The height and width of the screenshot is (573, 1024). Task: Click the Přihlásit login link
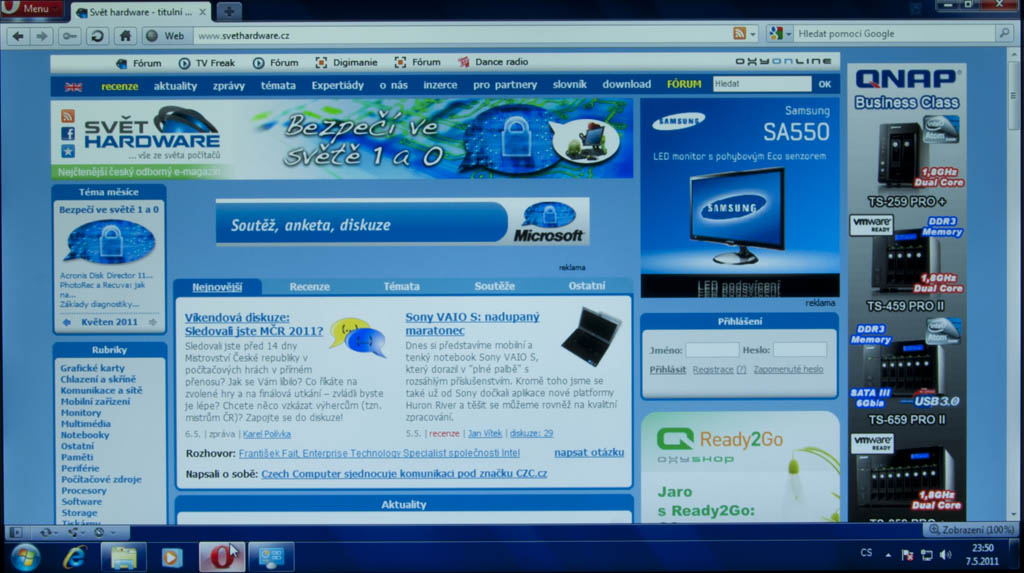coord(667,369)
